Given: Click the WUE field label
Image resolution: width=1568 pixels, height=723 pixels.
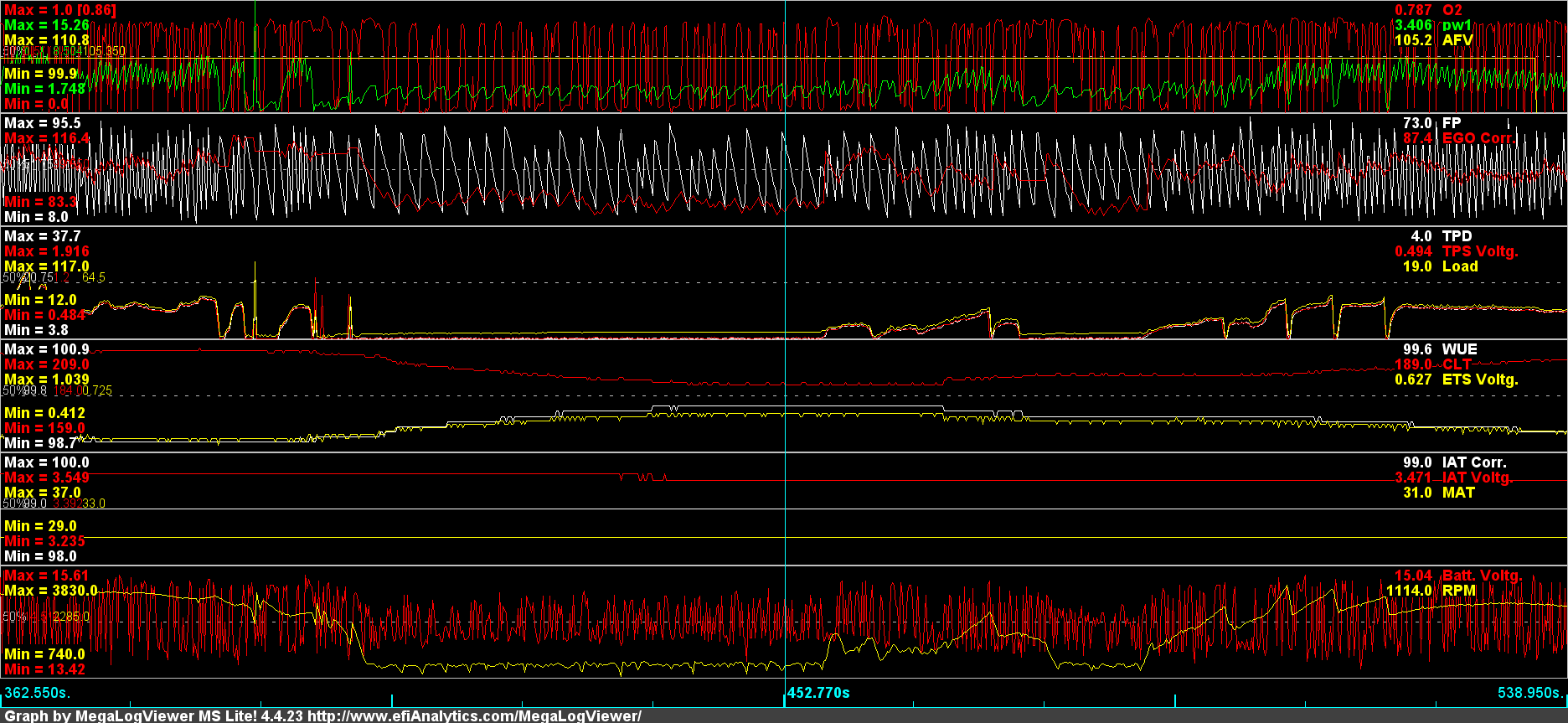Looking at the screenshot, I should [x=1460, y=349].
